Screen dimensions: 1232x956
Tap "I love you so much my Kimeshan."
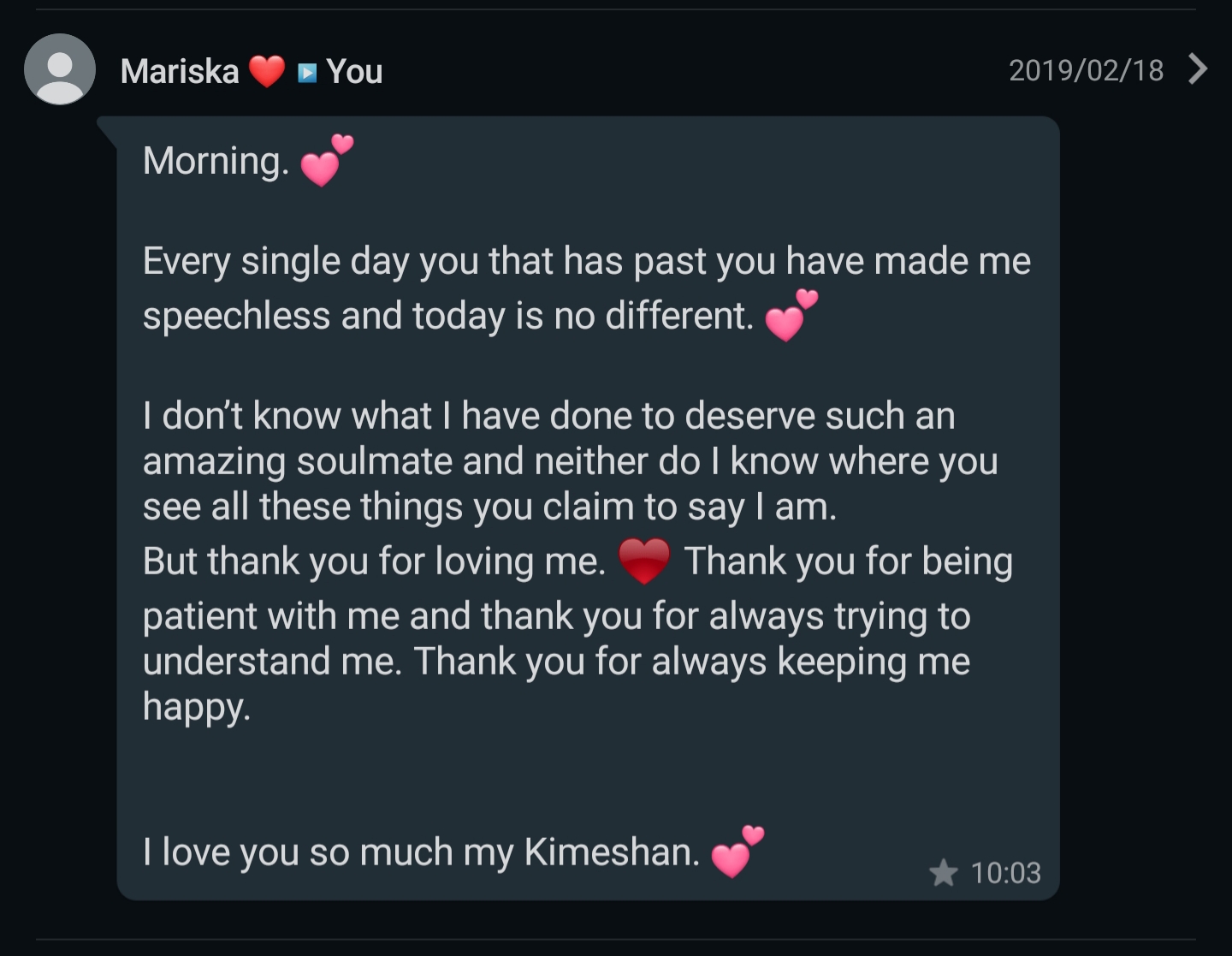(421, 852)
